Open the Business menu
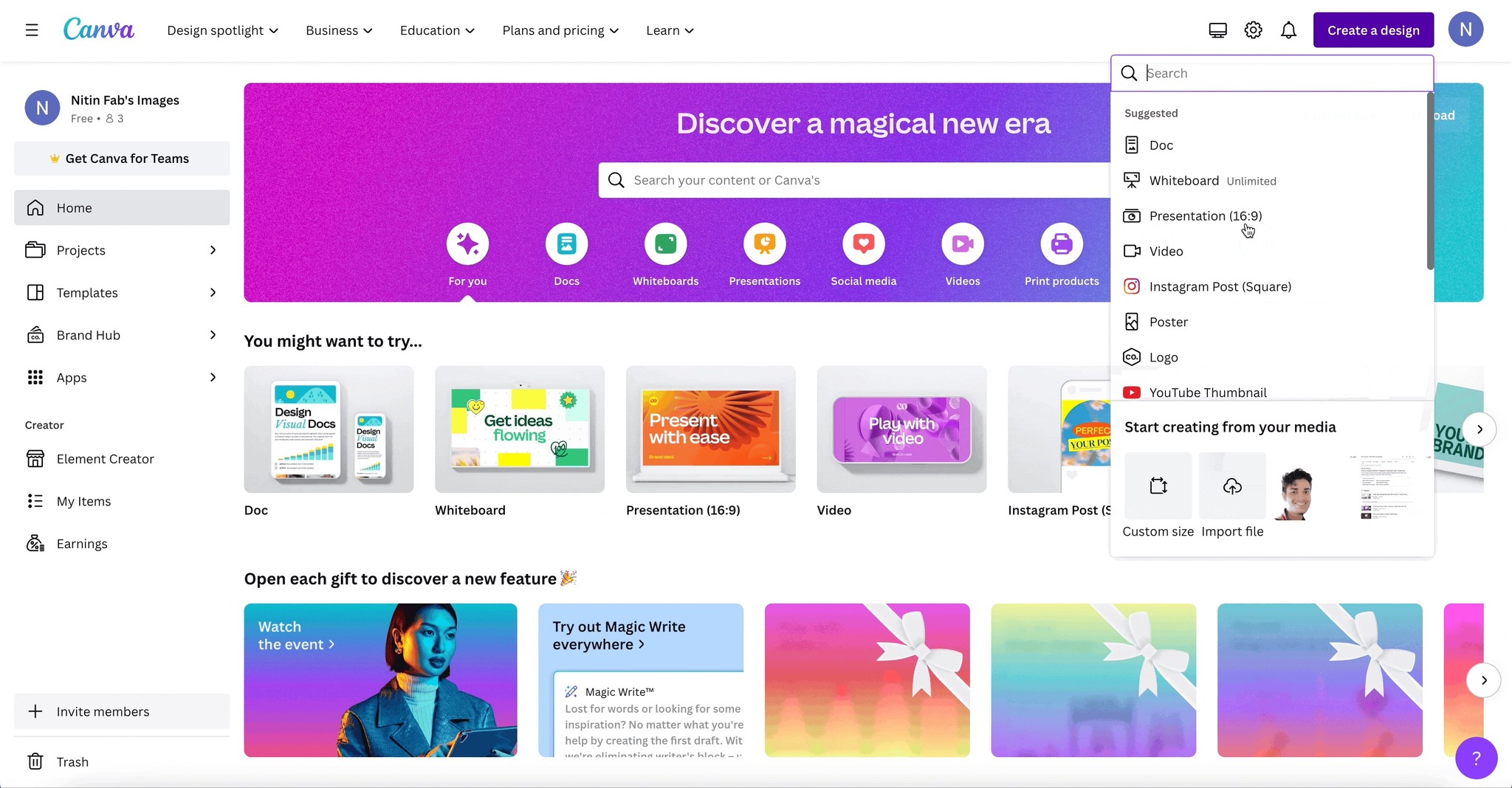1512x788 pixels. [338, 30]
